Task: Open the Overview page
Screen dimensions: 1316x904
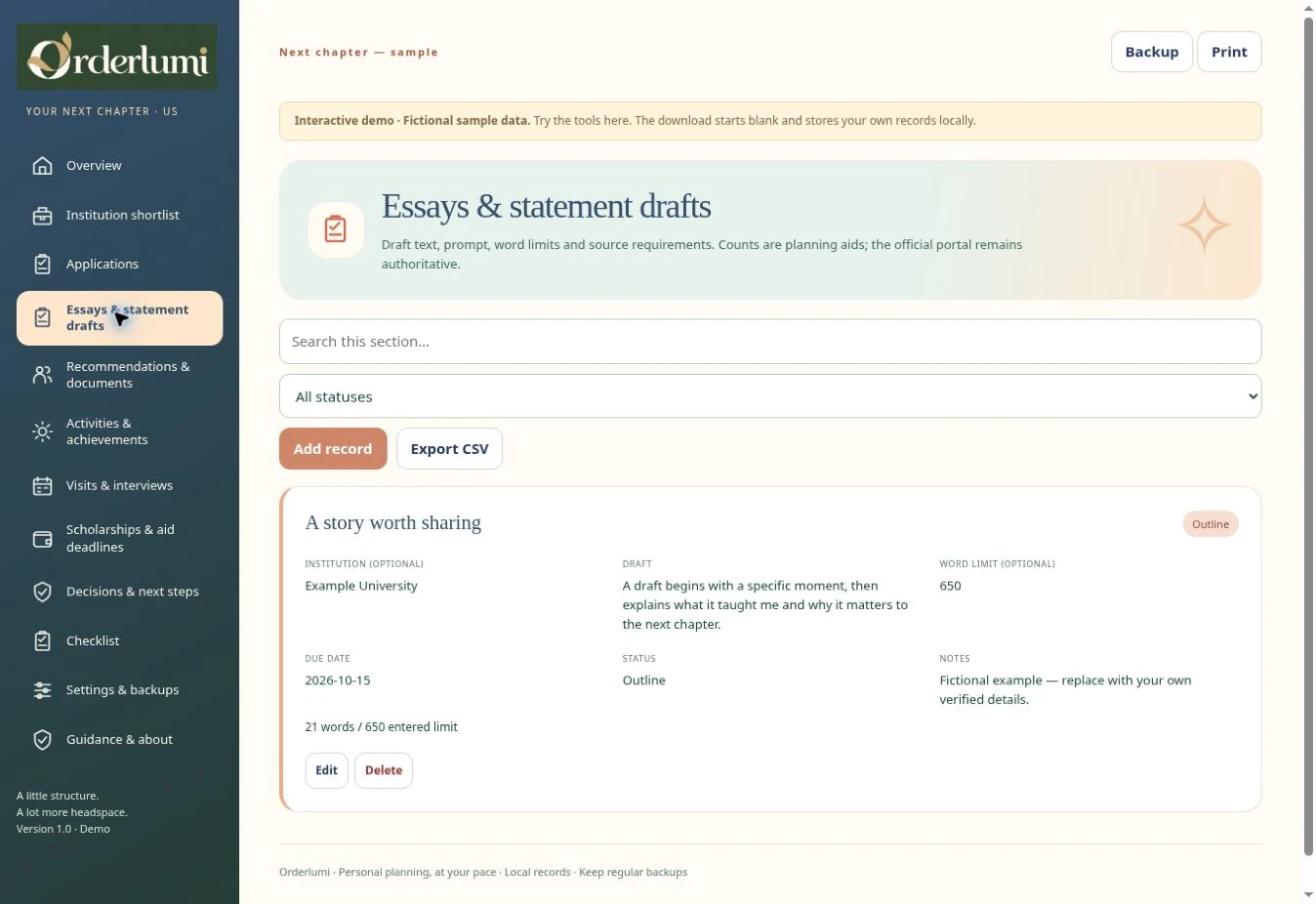Action: click(119, 166)
